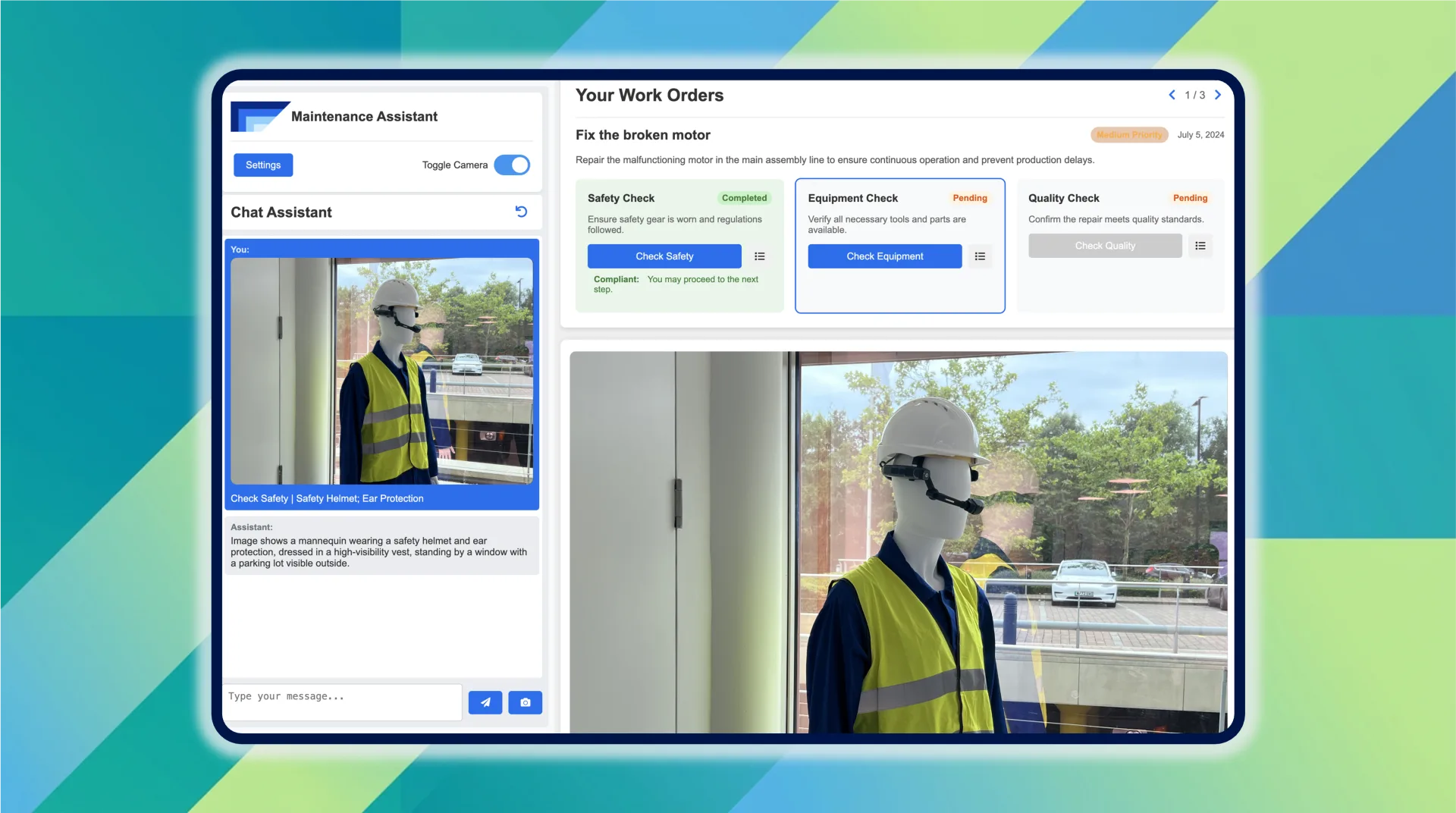1456x813 pixels.
Task: Click the Maintenance Assistant title text
Action: 364,117
